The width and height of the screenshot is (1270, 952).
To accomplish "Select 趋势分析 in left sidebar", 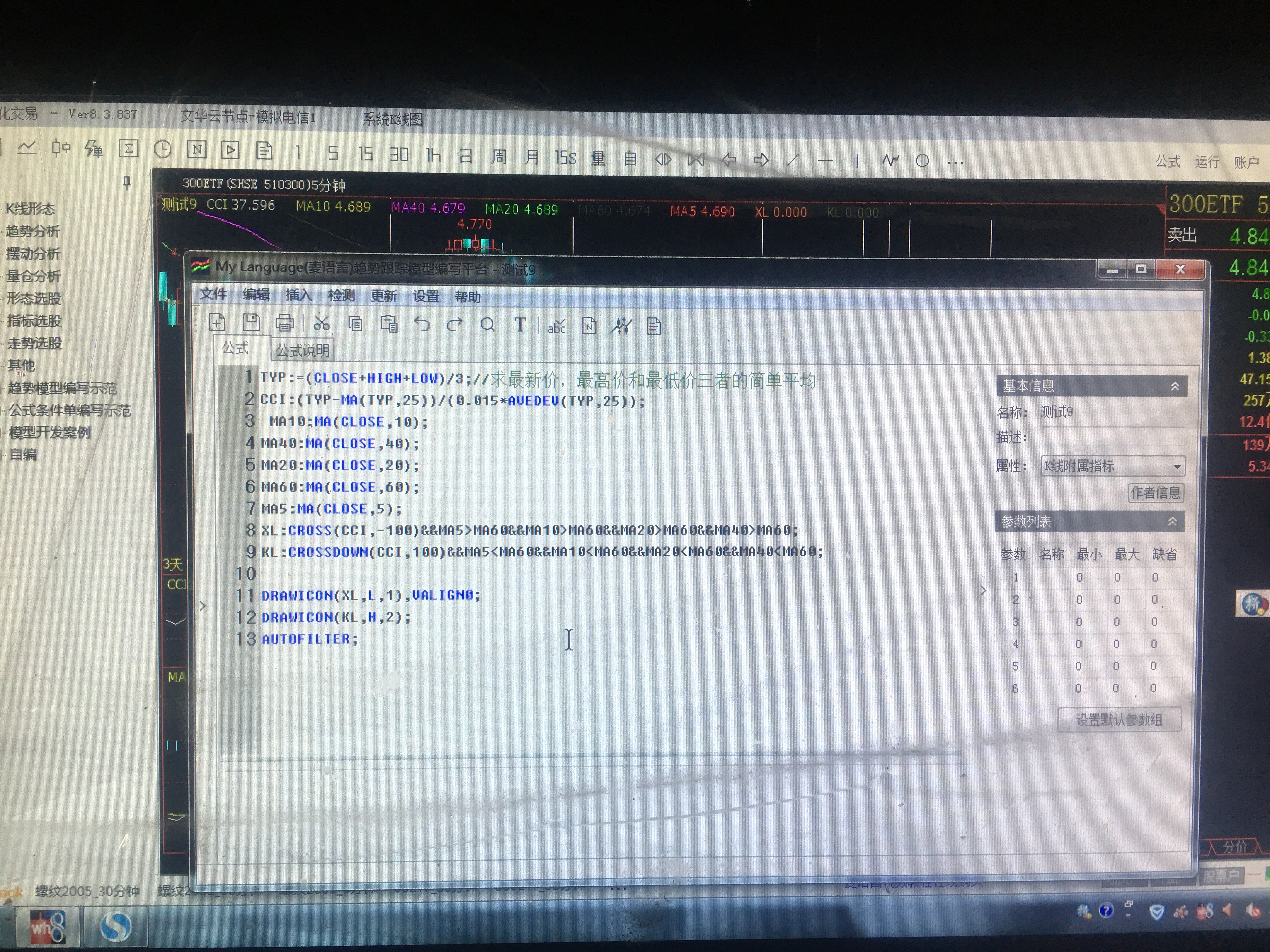I will 33,231.
